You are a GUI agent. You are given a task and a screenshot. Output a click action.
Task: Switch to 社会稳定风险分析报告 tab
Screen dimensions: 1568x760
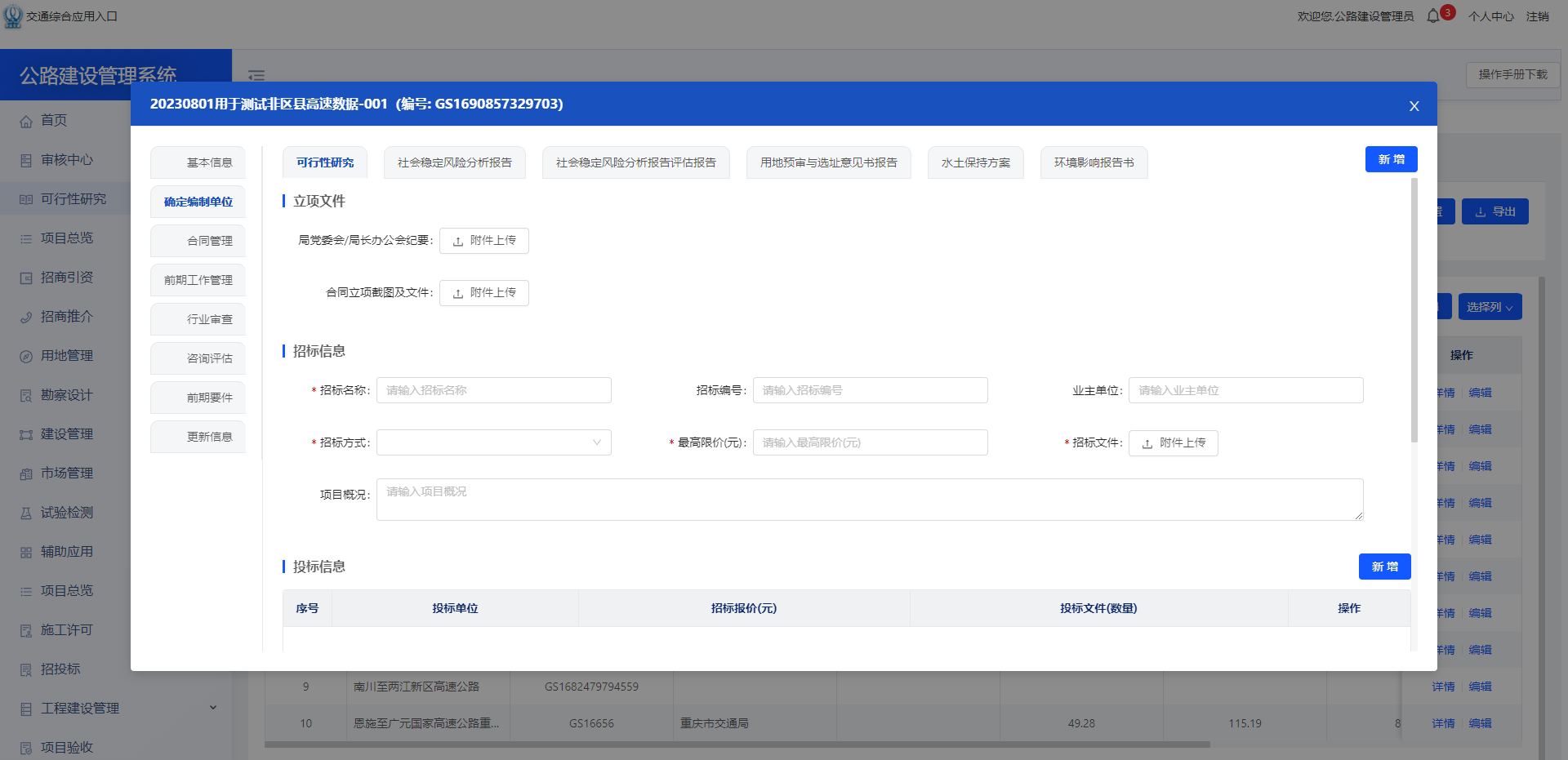[x=455, y=162]
